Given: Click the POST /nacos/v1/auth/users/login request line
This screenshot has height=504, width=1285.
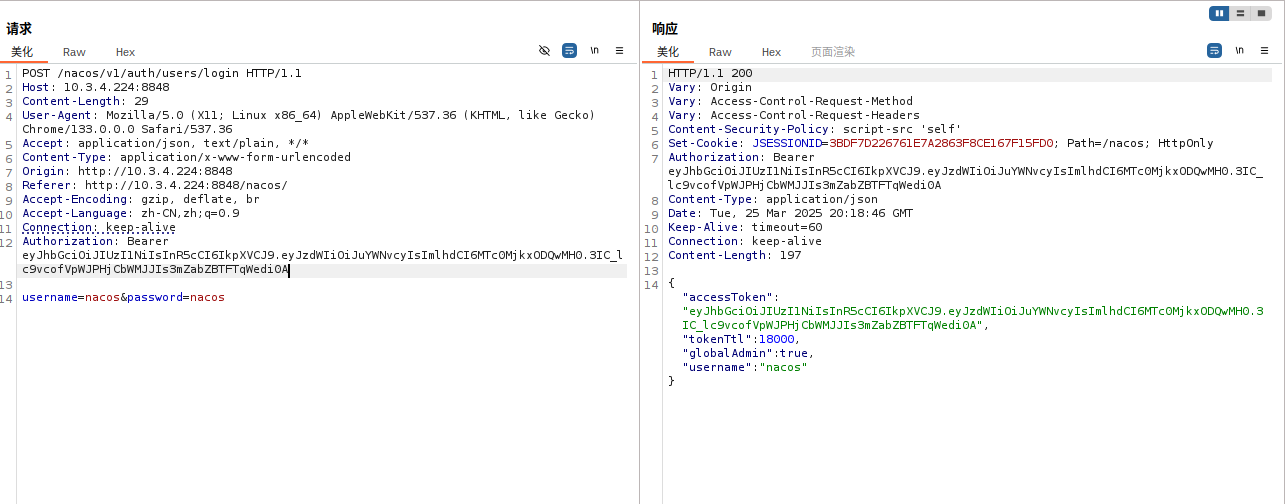Looking at the screenshot, I should [161, 74].
